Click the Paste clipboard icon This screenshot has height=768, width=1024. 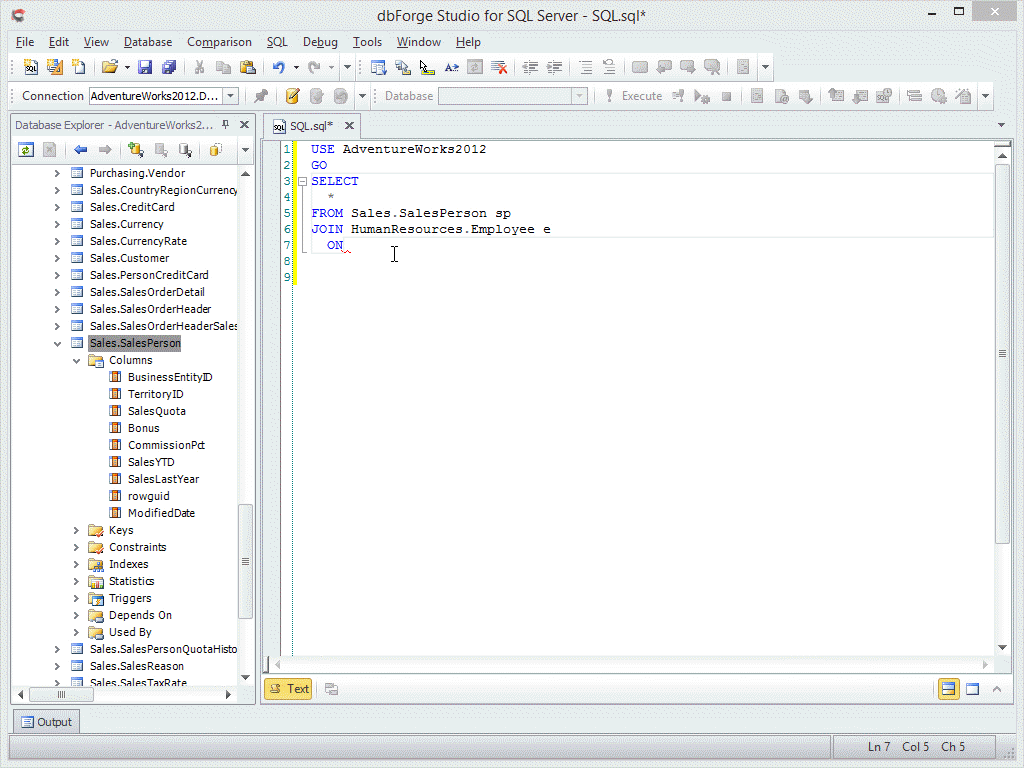[248, 68]
